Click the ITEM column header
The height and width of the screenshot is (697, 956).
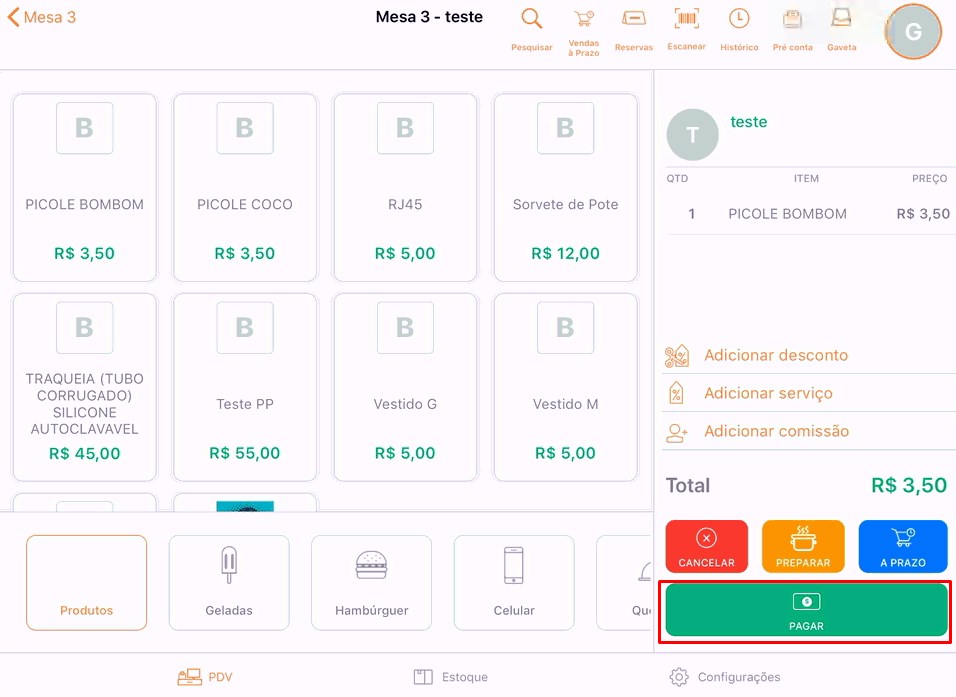(x=806, y=179)
